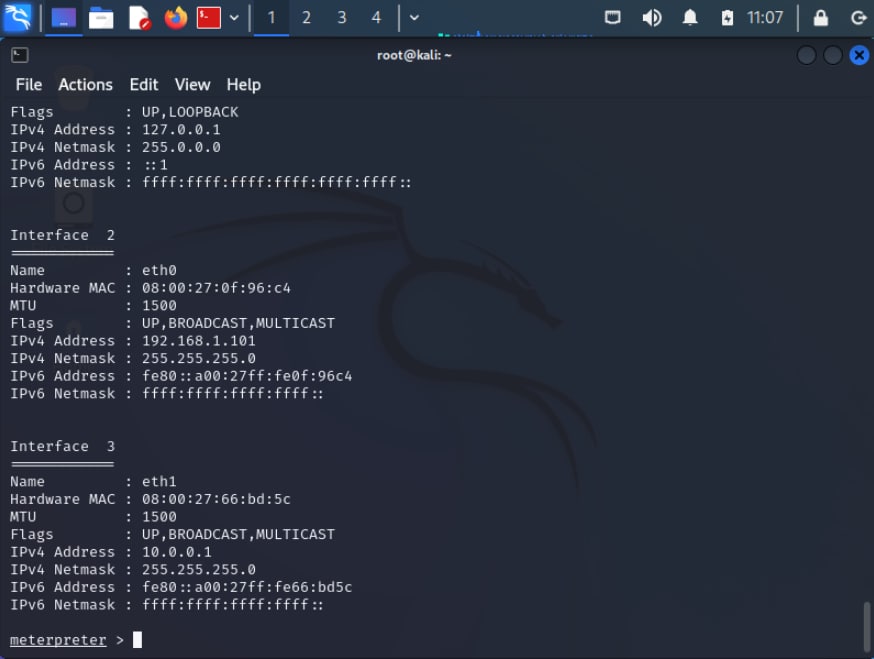Click the loopback IPv6 address ::1

point(156,165)
